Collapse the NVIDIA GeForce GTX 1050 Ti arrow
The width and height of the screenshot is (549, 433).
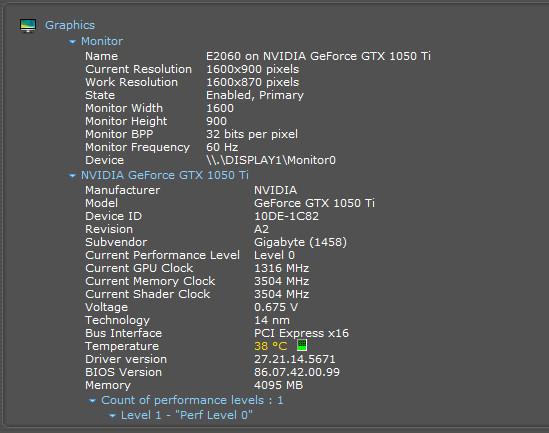pos(72,176)
